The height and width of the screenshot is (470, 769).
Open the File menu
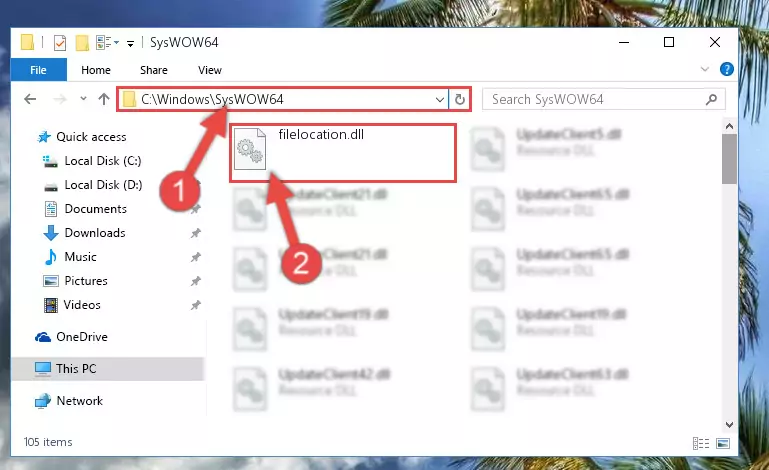pos(38,70)
